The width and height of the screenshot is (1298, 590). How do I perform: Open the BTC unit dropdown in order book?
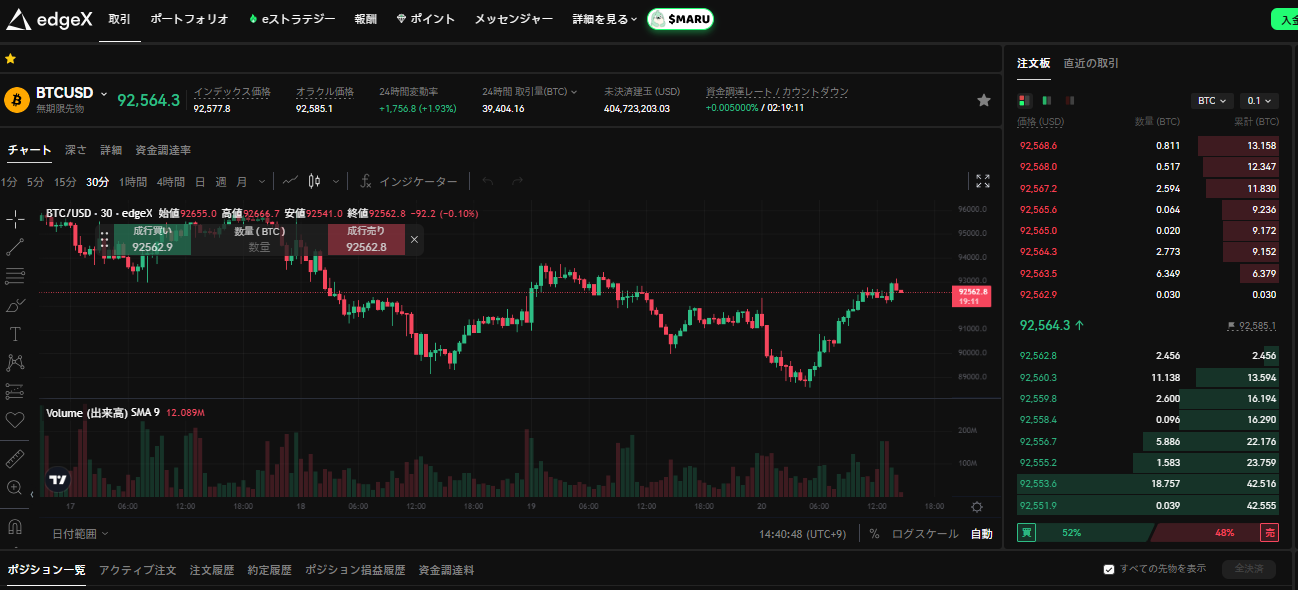pos(1212,101)
